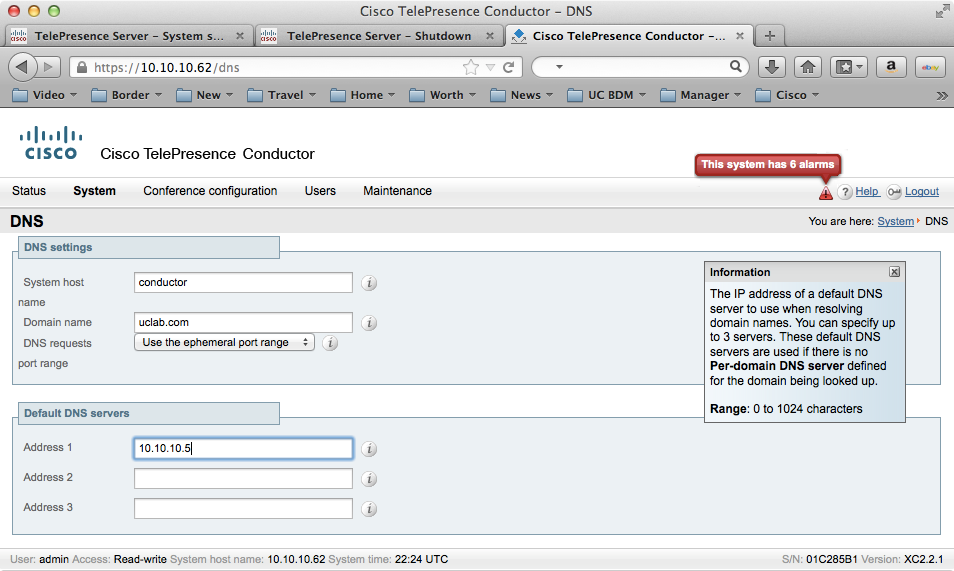Click the System host name input field
Image resolution: width=954 pixels, height=571 pixels.
click(x=243, y=282)
